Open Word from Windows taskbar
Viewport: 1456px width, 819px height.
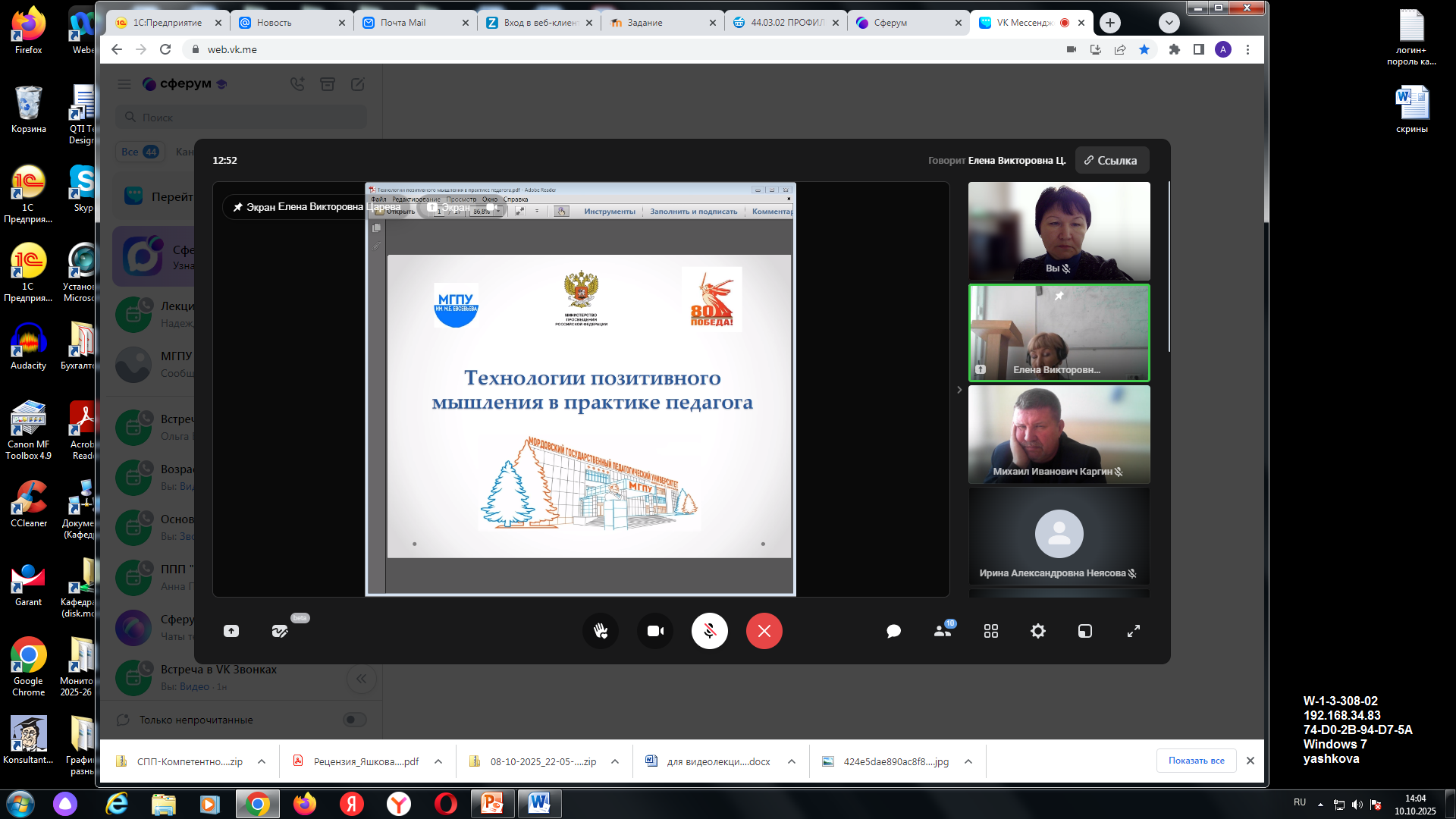pos(539,803)
